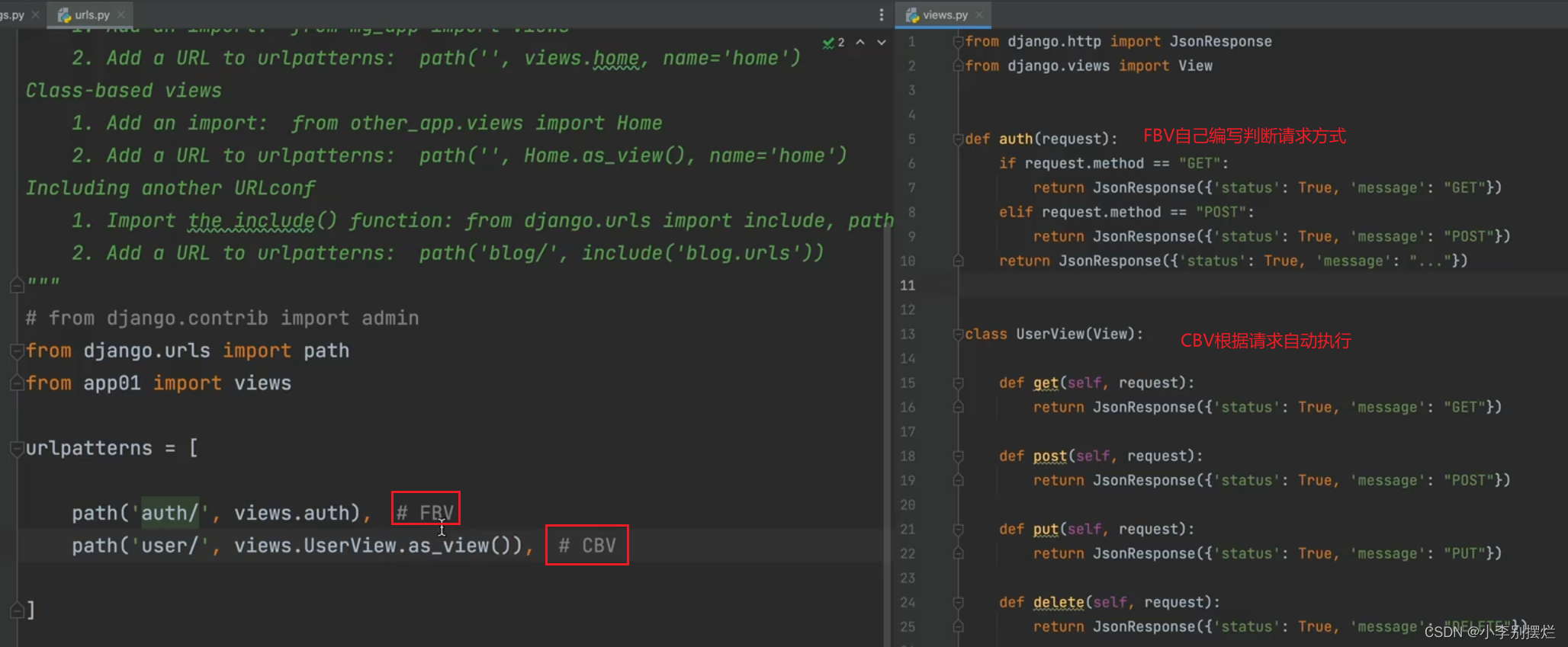Close the partially visible gs.py tab
The height and width of the screenshot is (647, 1568).
pos(35,14)
